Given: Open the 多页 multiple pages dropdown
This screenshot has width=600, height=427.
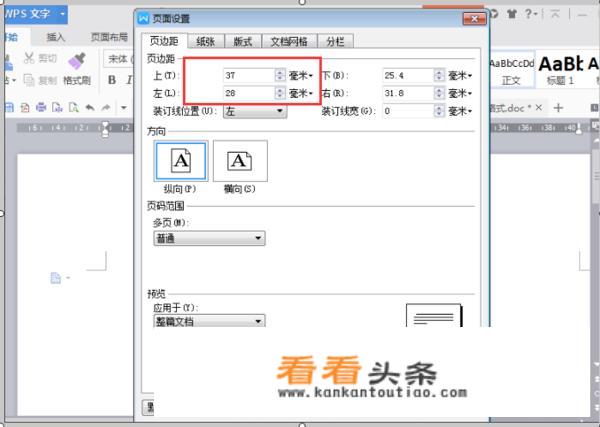Looking at the screenshot, I should click(209, 238).
